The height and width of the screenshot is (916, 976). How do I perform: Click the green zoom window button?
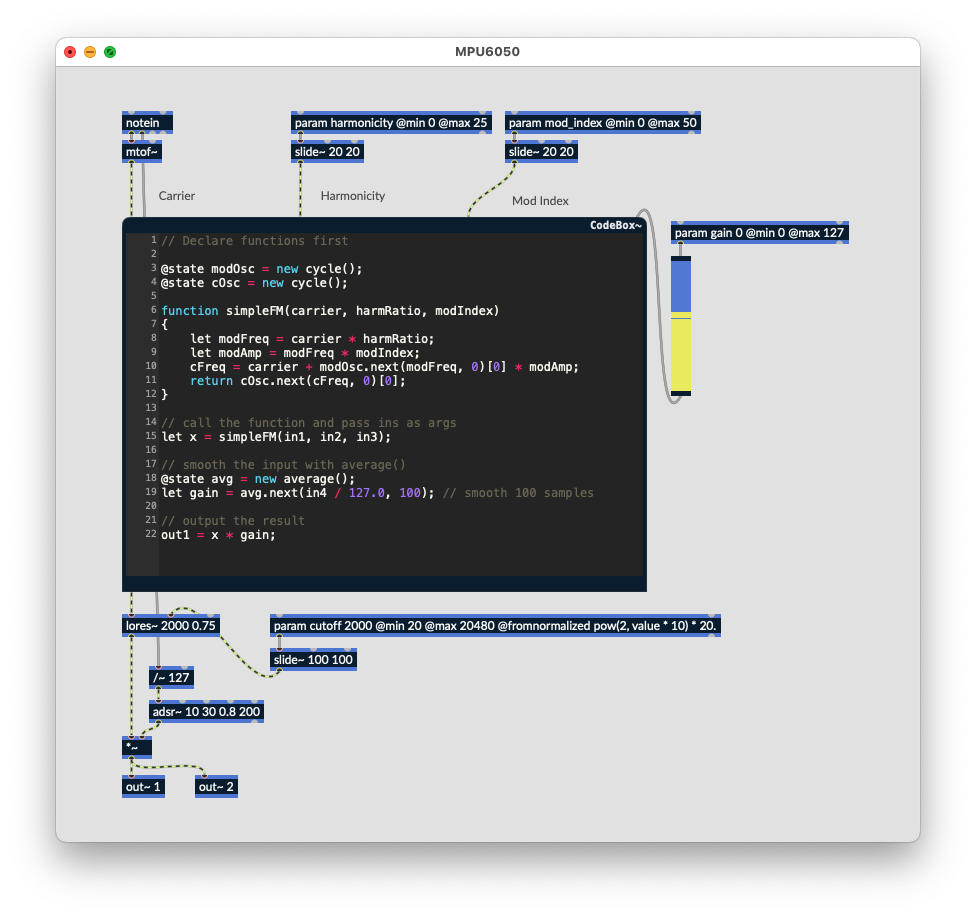pyautogui.click(x=110, y=52)
